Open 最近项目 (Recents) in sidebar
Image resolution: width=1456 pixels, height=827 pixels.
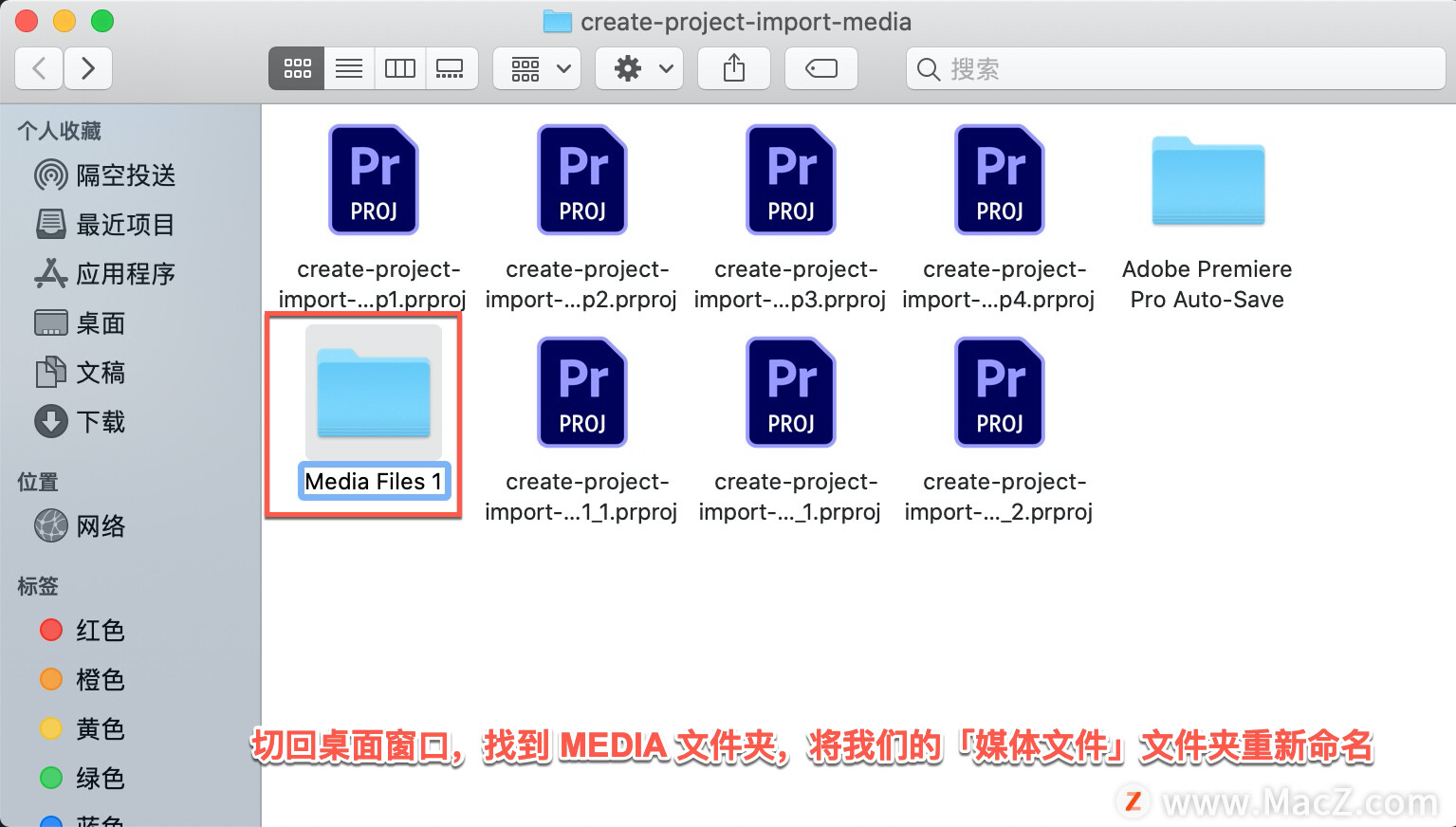[x=104, y=225]
